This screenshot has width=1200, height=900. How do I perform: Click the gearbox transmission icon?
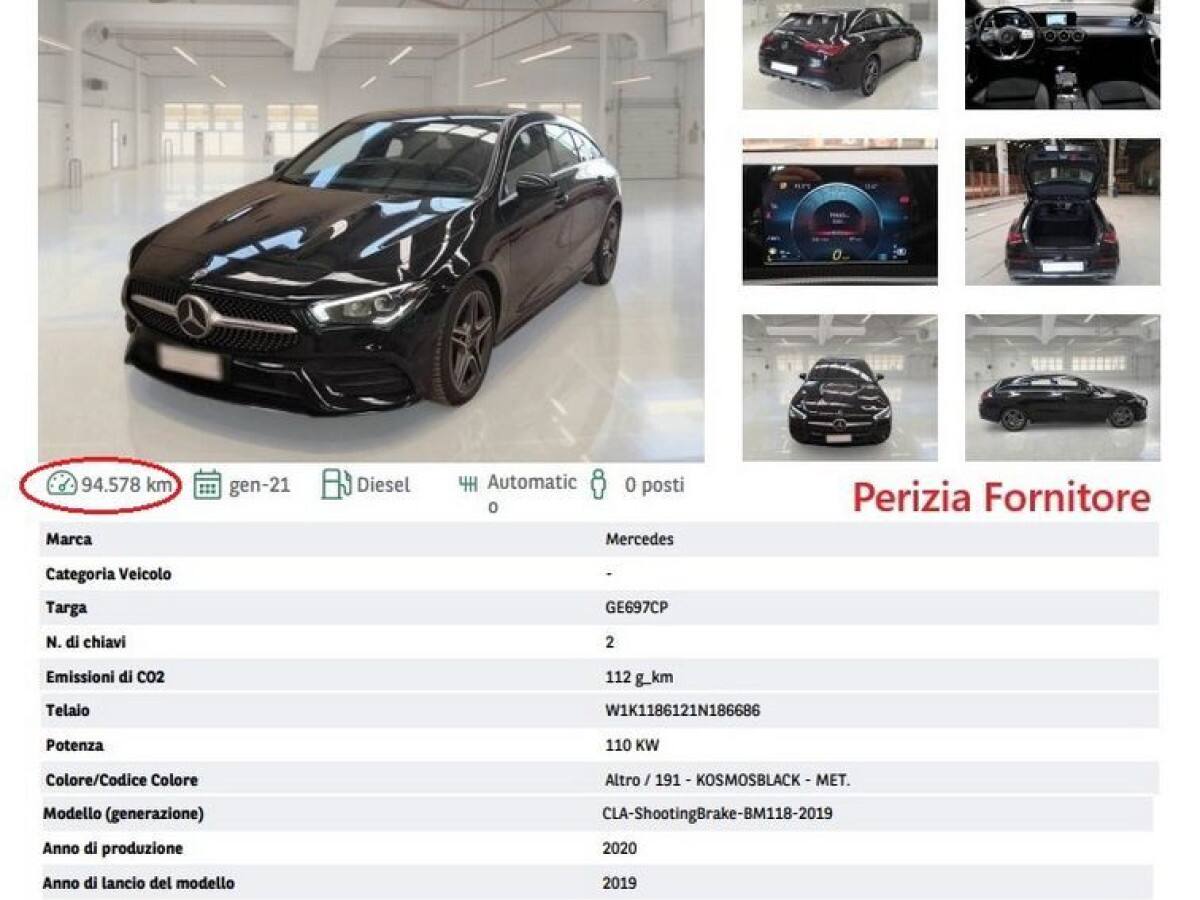[x=467, y=485]
